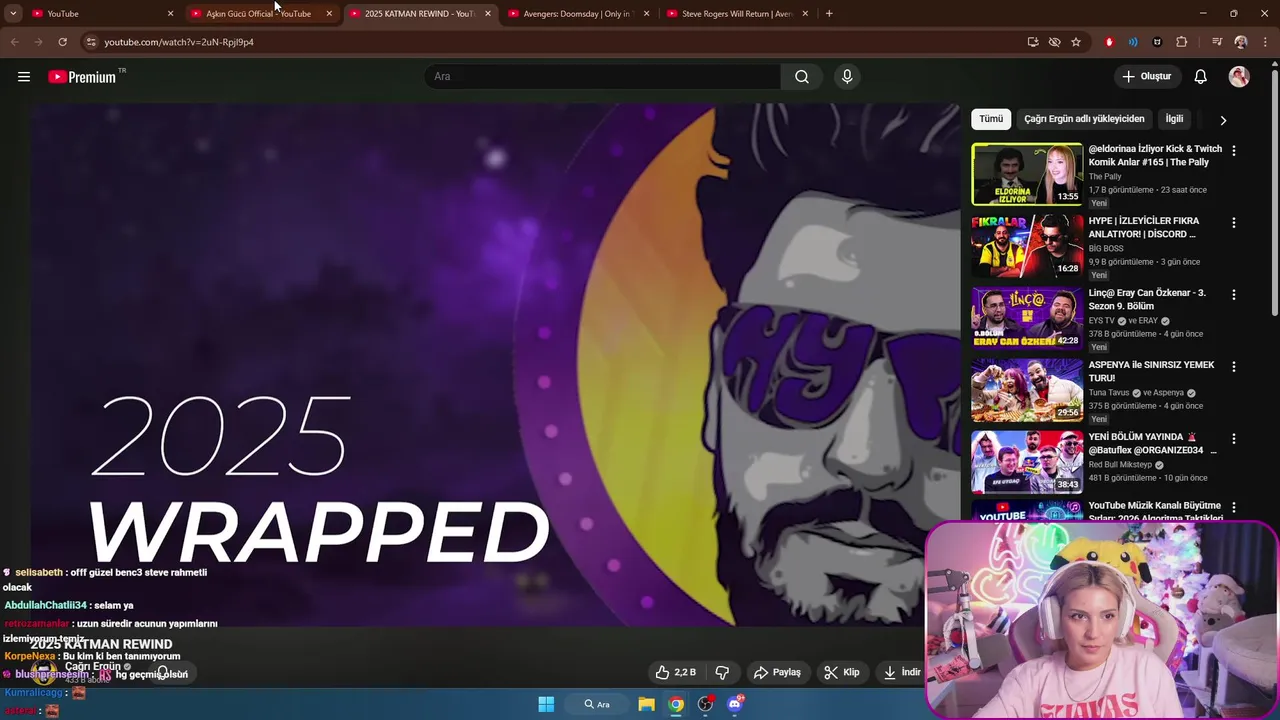Select the Tümü filter chip
The height and width of the screenshot is (720, 1280).
tap(991, 119)
